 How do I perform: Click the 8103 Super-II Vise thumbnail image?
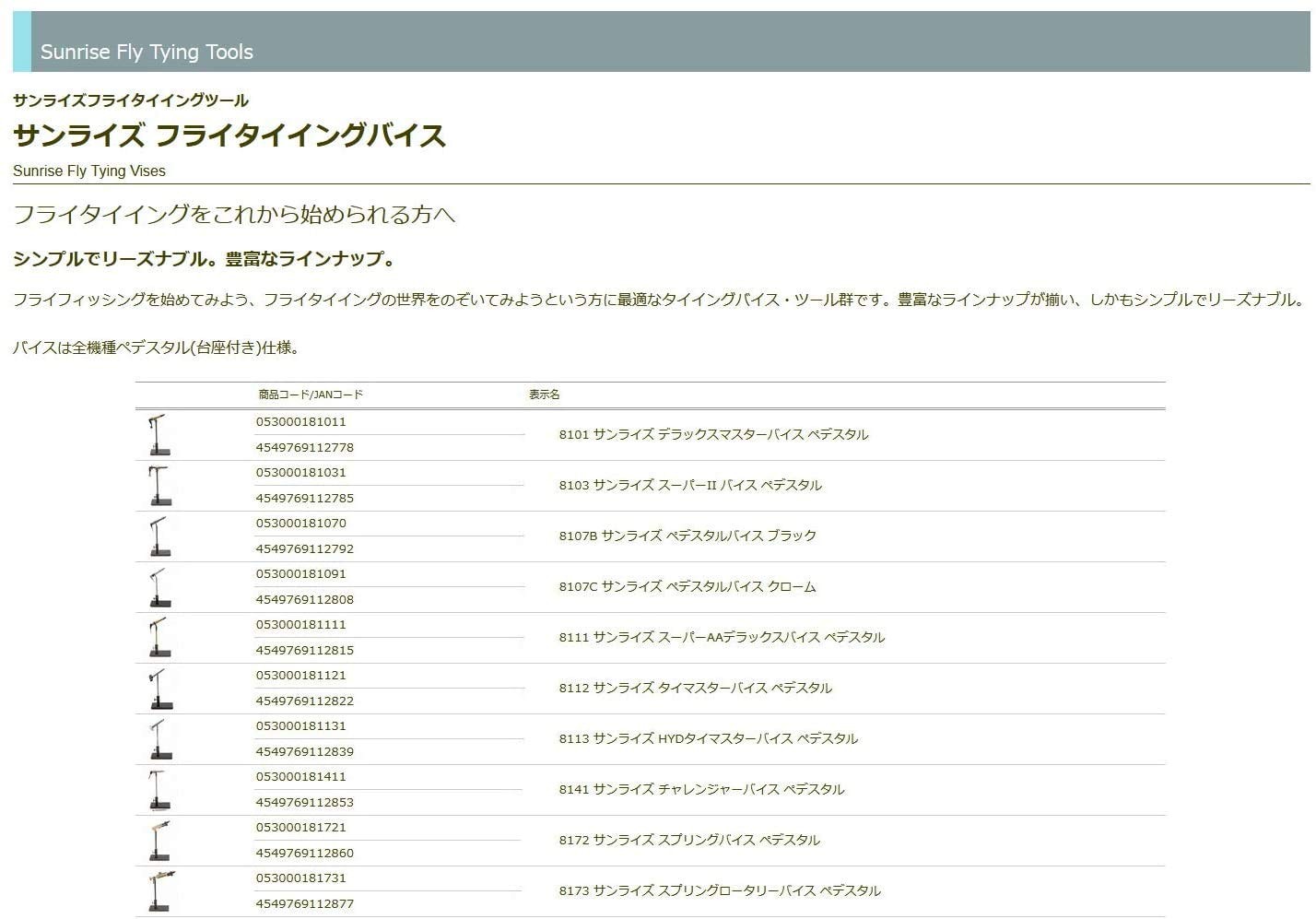159,486
